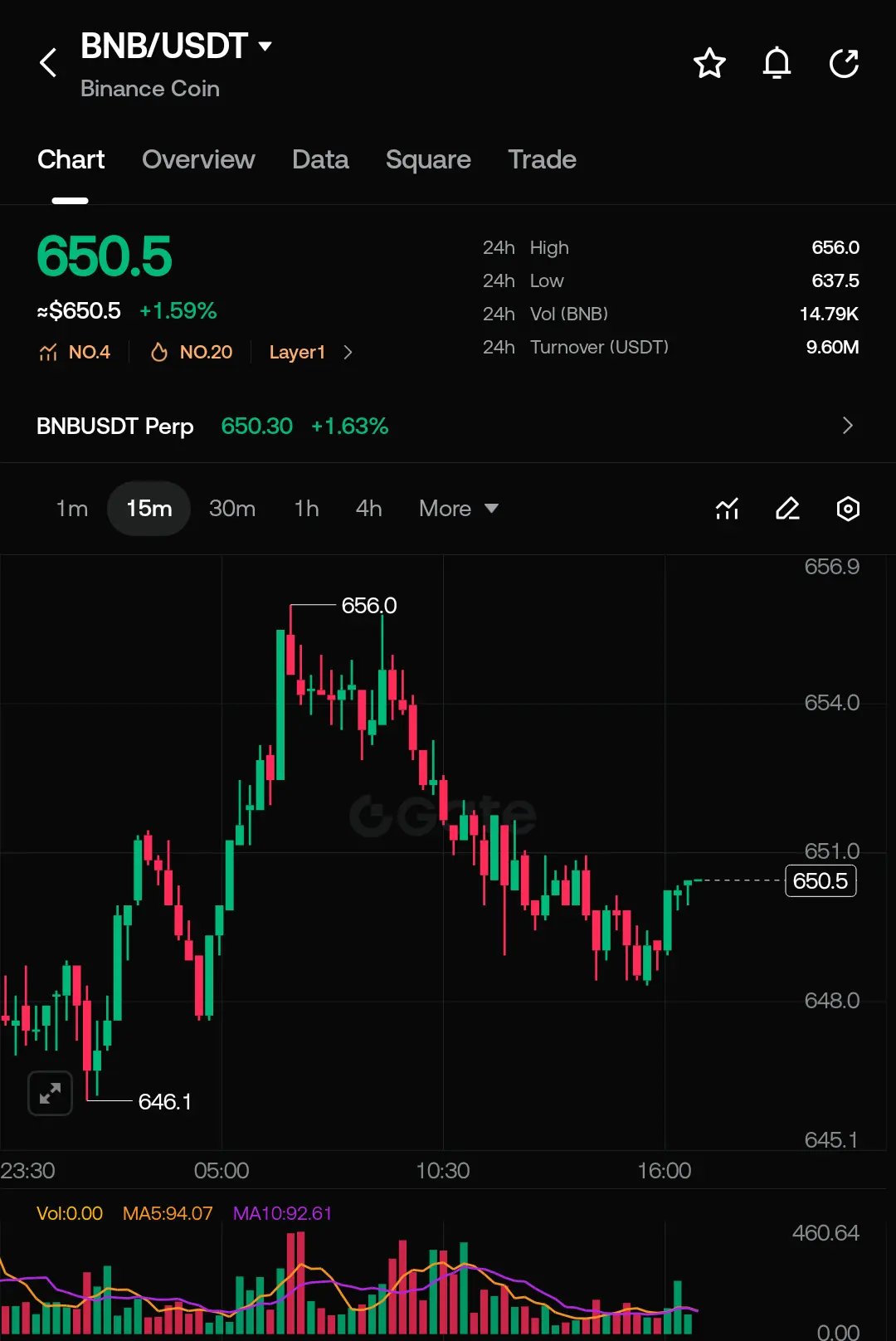Viewport: 896px width, 1341px height.
Task: Tap the Binance Coin subtitle
Action: coord(150,89)
